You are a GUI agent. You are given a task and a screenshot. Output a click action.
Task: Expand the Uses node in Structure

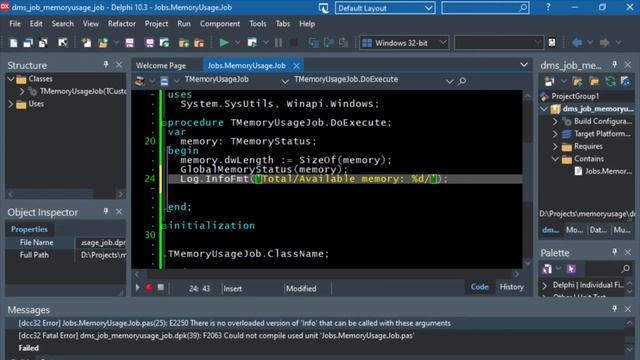click(x=11, y=104)
